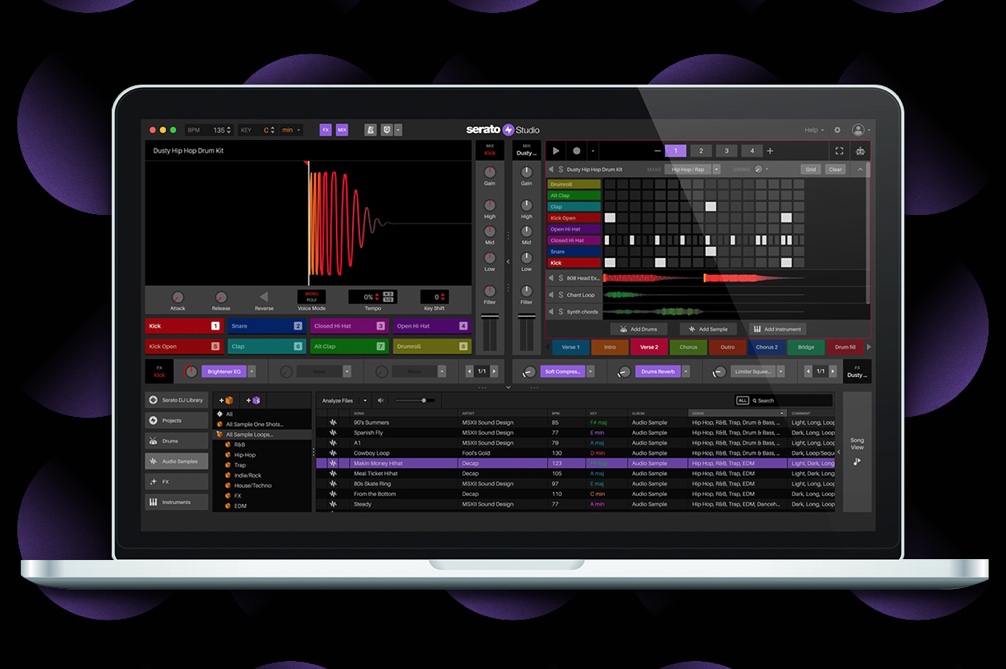Open the Brightener EQ effect dropdown arrow
This screenshot has height=669, width=1006.
(x=252, y=371)
